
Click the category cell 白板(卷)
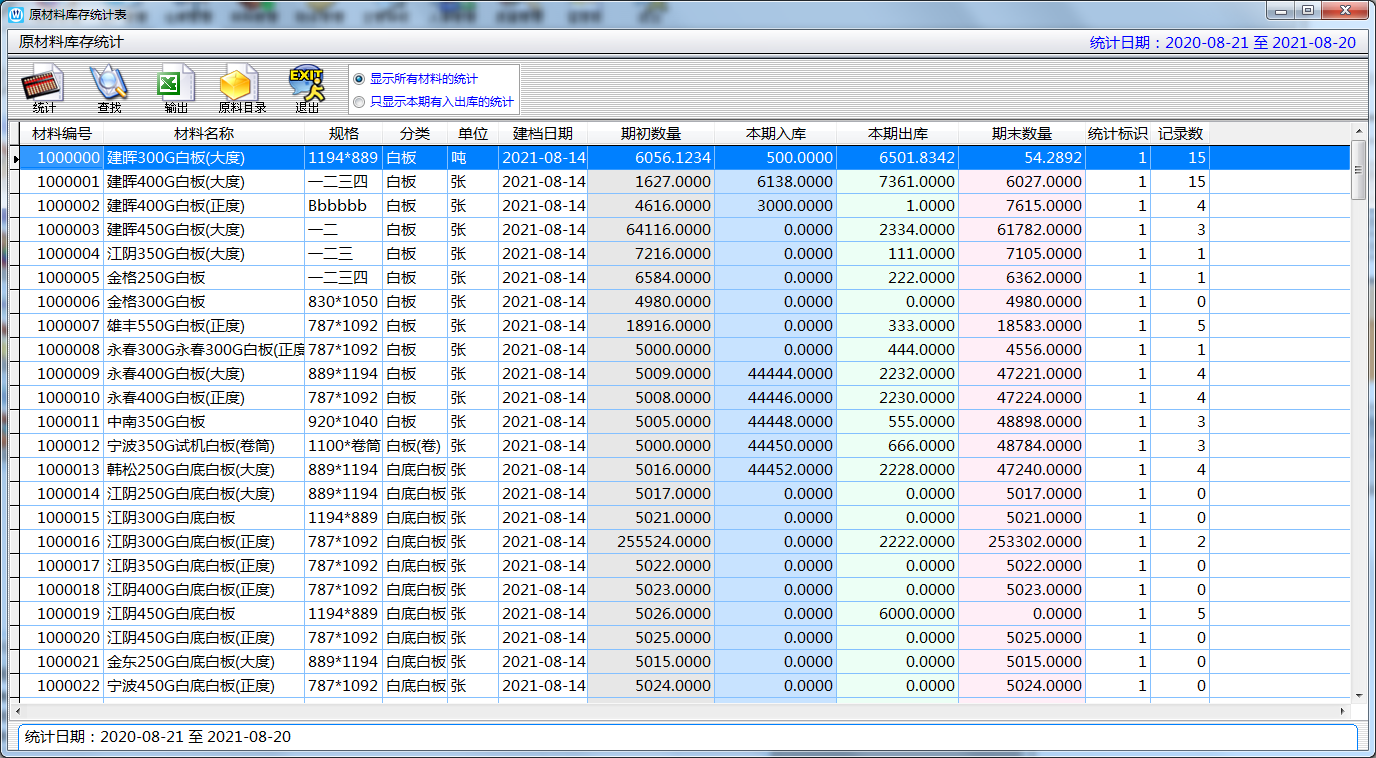click(x=415, y=446)
